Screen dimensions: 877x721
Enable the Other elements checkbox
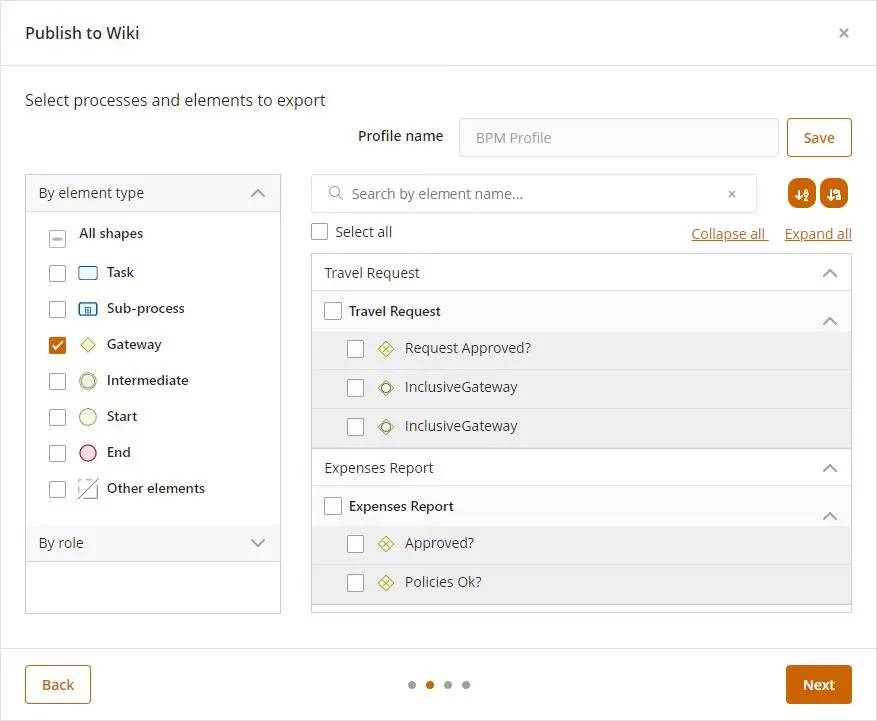[57, 489]
